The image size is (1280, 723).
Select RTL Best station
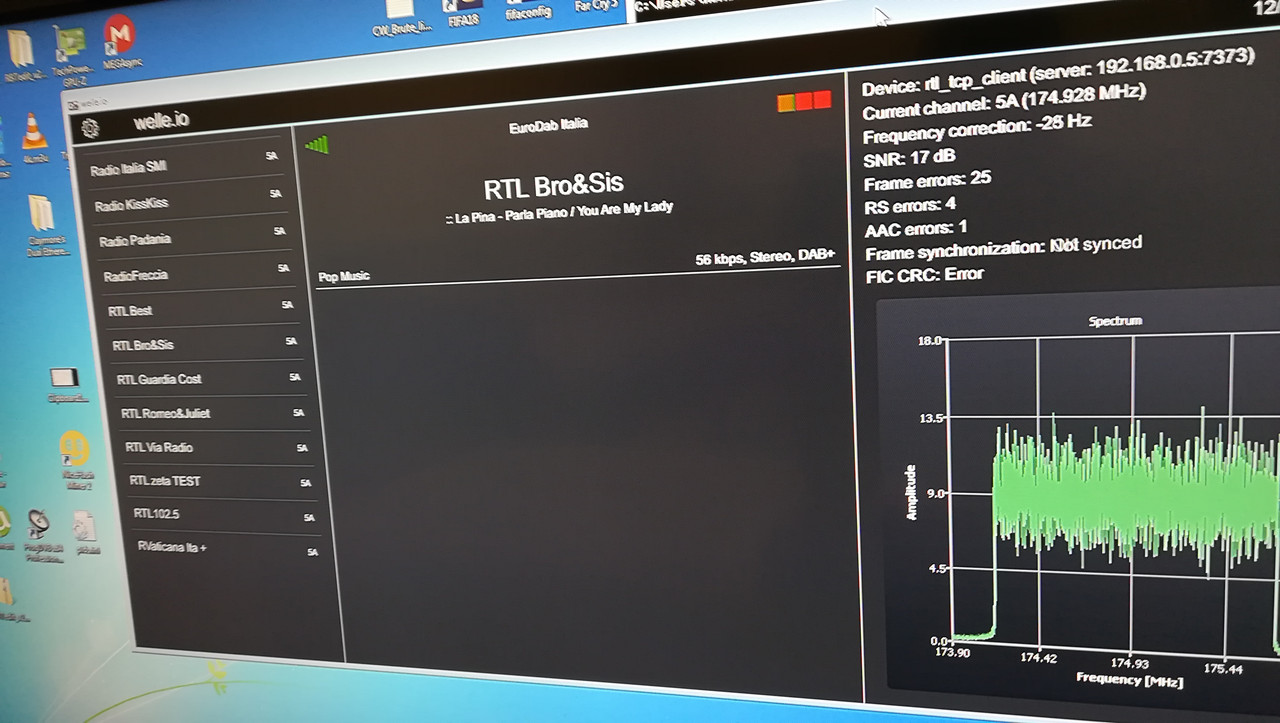pyautogui.click(x=200, y=307)
